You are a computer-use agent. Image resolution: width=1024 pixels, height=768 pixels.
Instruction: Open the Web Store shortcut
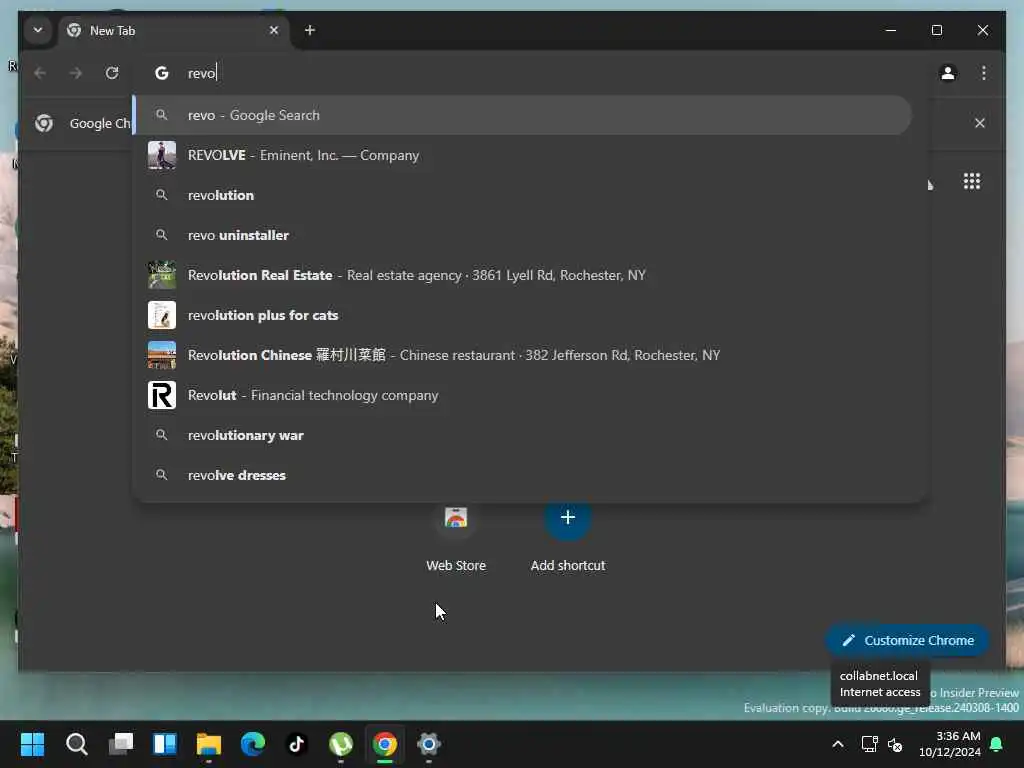(456, 537)
